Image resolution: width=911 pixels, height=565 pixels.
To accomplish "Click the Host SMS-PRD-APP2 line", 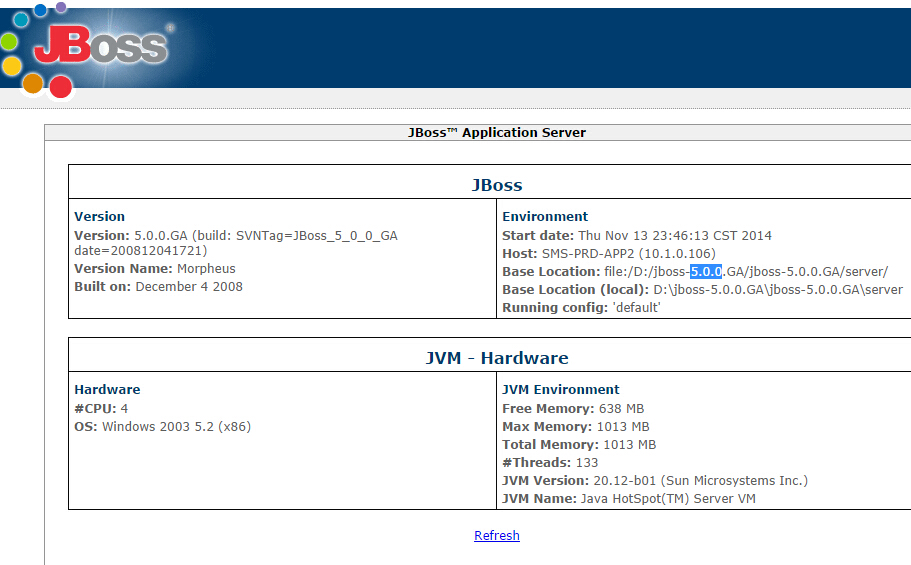I will click(x=609, y=253).
